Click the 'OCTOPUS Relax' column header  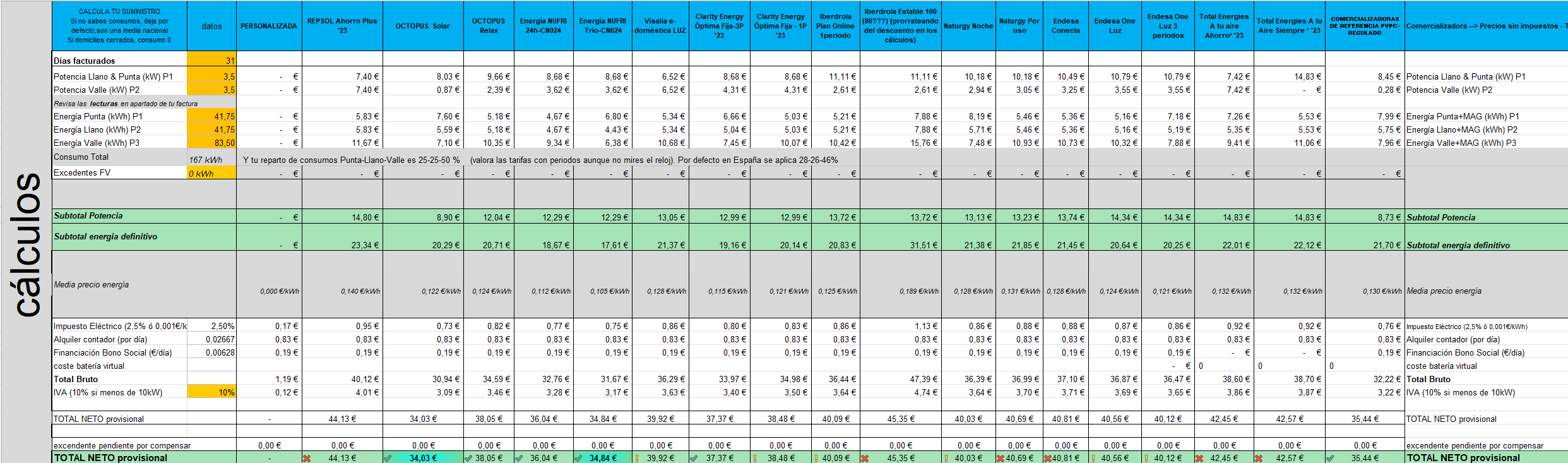tap(489, 26)
